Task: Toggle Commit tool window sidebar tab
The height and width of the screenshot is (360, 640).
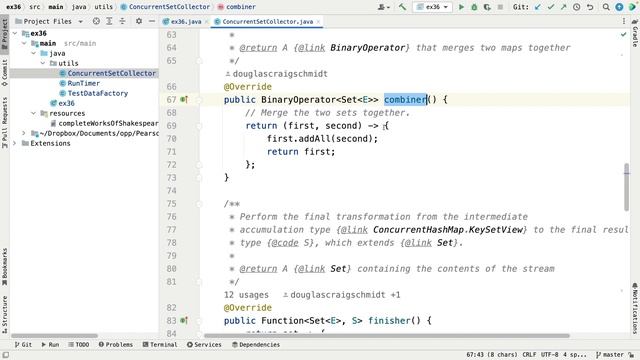Action: [x=4, y=73]
